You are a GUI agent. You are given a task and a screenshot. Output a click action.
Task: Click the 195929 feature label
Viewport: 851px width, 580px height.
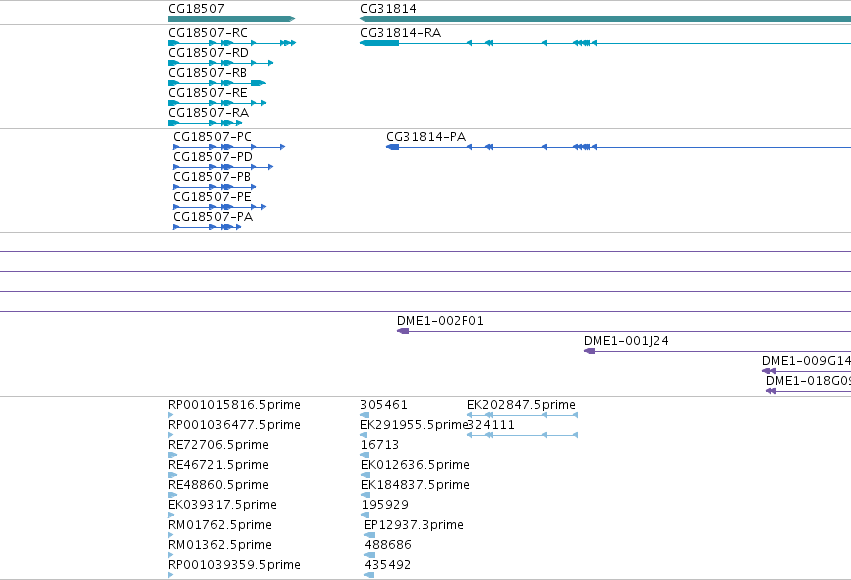tap(385, 505)
